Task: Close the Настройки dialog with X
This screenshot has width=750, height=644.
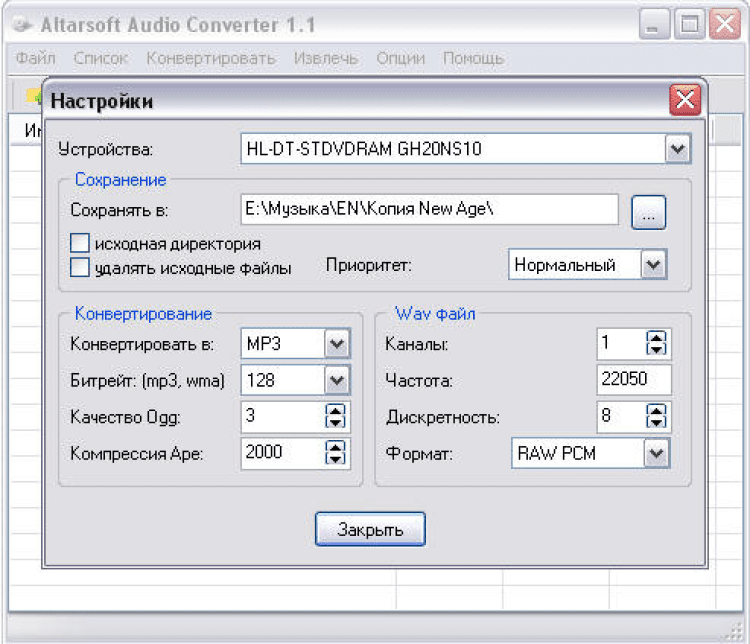Action: click(685, 100)
